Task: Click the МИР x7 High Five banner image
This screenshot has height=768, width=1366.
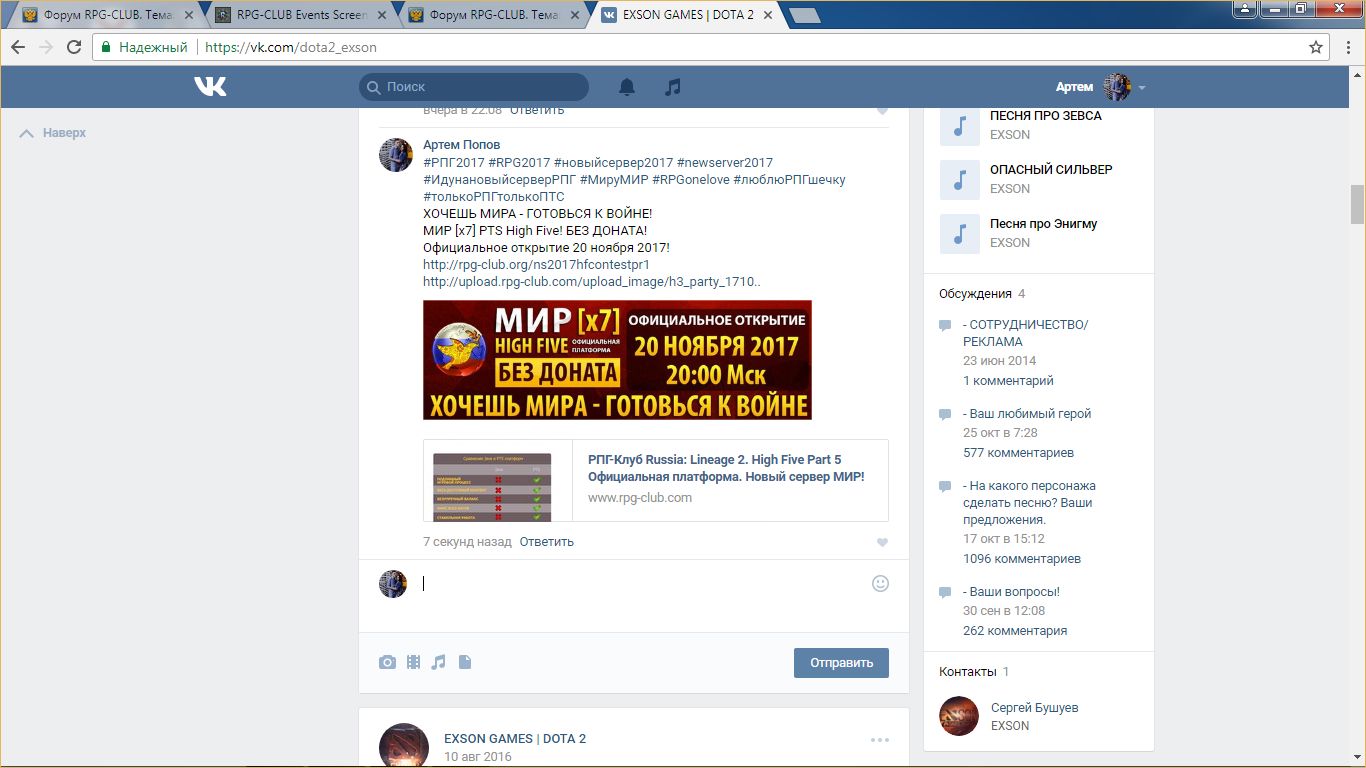Action: coord(617,360)
